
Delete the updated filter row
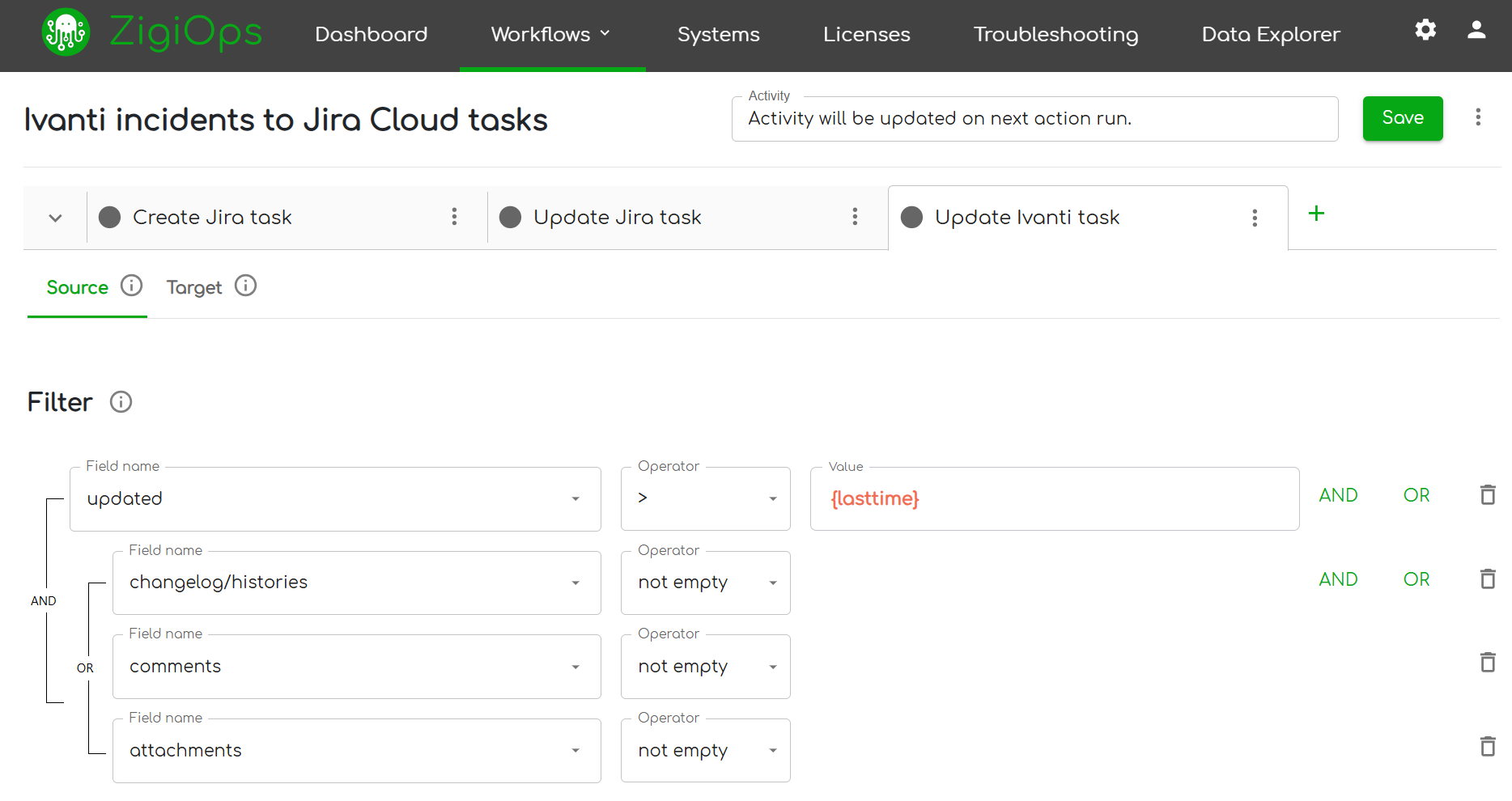[1488, 495]
